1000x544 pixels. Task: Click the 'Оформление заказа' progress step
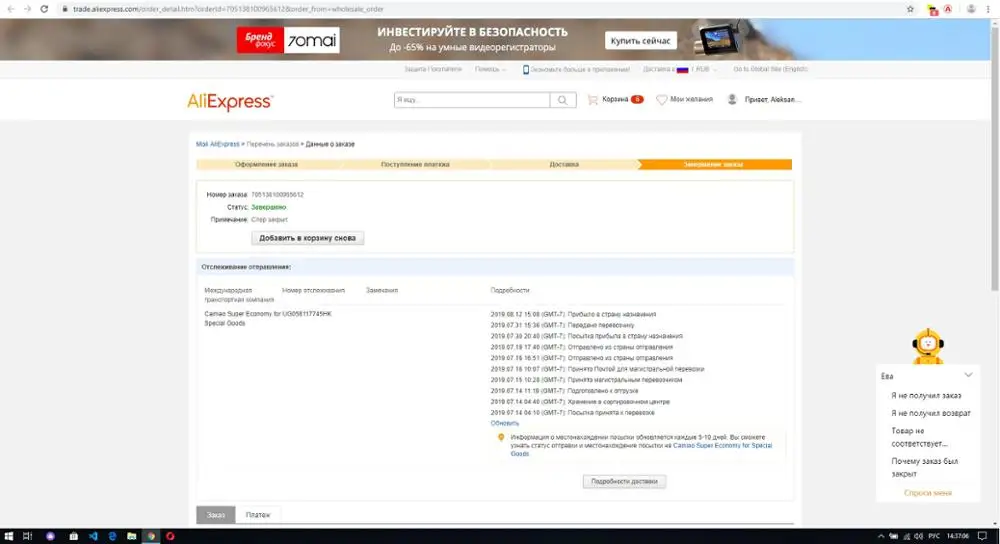[x=267, y=165]
